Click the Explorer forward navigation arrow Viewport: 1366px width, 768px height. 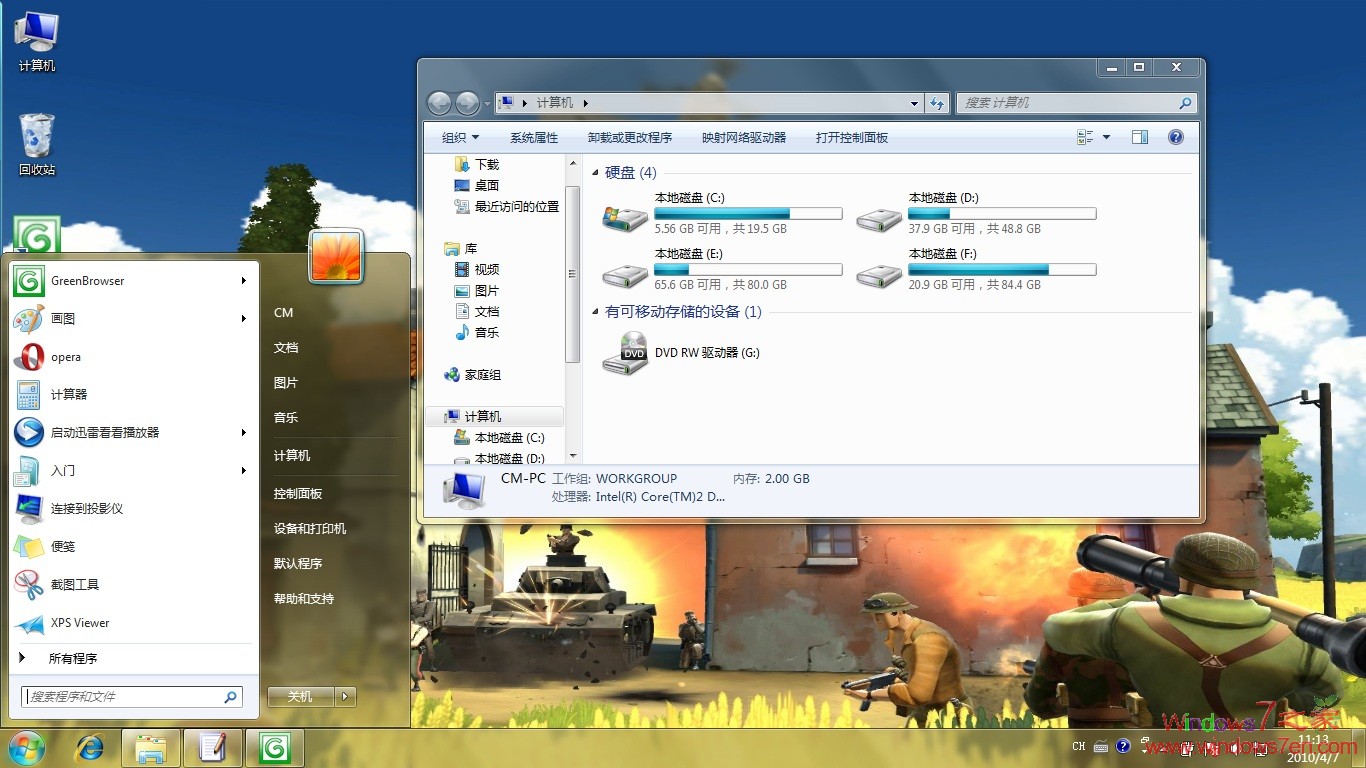coord(467,103)
